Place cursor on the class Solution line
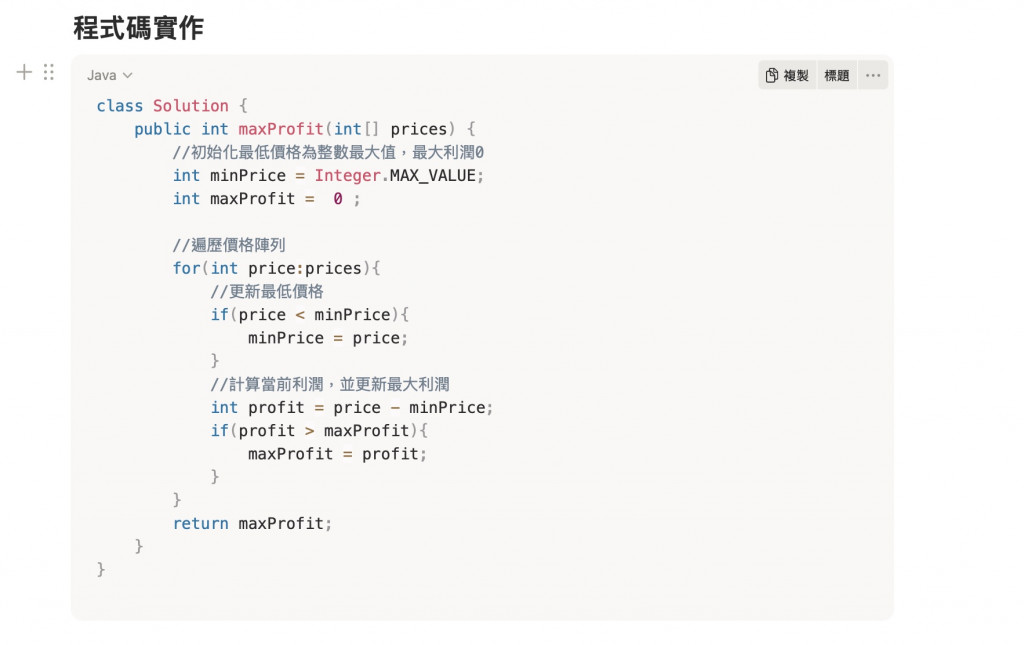Screen dimensions: 1024x645 [x=172, y=106]
